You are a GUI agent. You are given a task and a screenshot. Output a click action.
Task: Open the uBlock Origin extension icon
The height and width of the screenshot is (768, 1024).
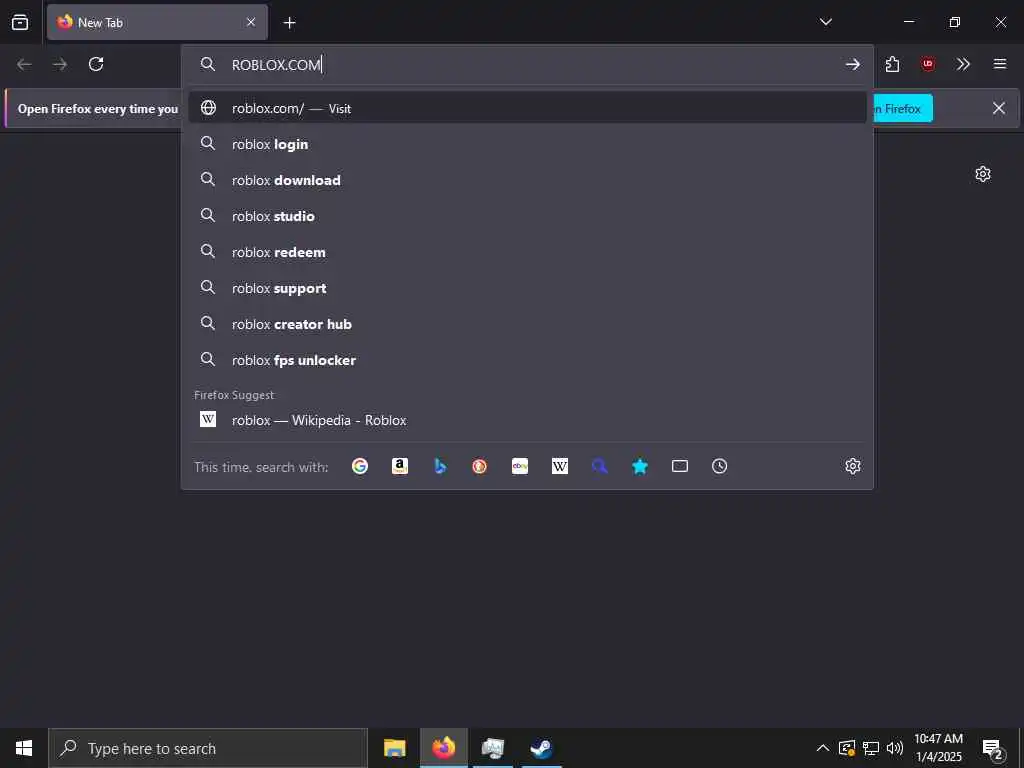coord(927,64)
